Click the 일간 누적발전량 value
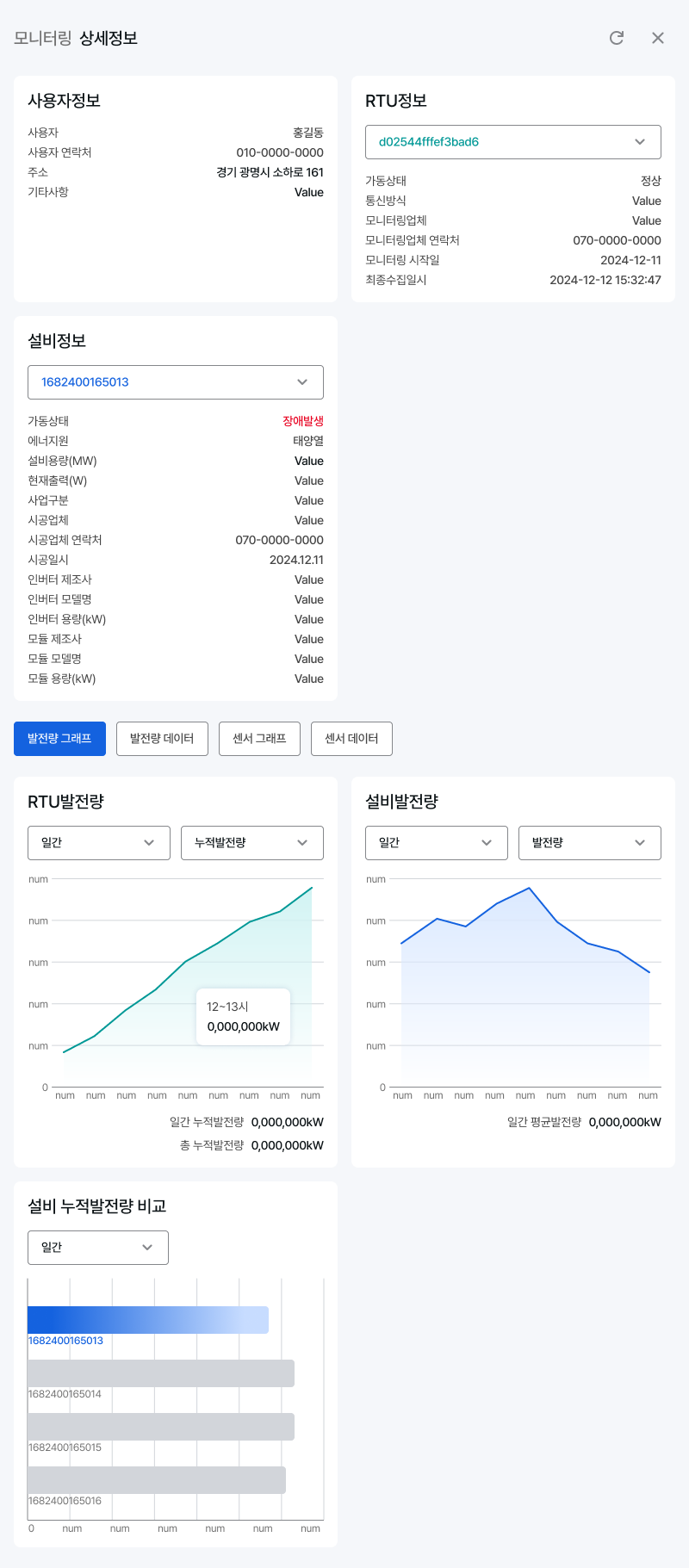The width and height of the screenshot is (689, 1568). 288,1122
